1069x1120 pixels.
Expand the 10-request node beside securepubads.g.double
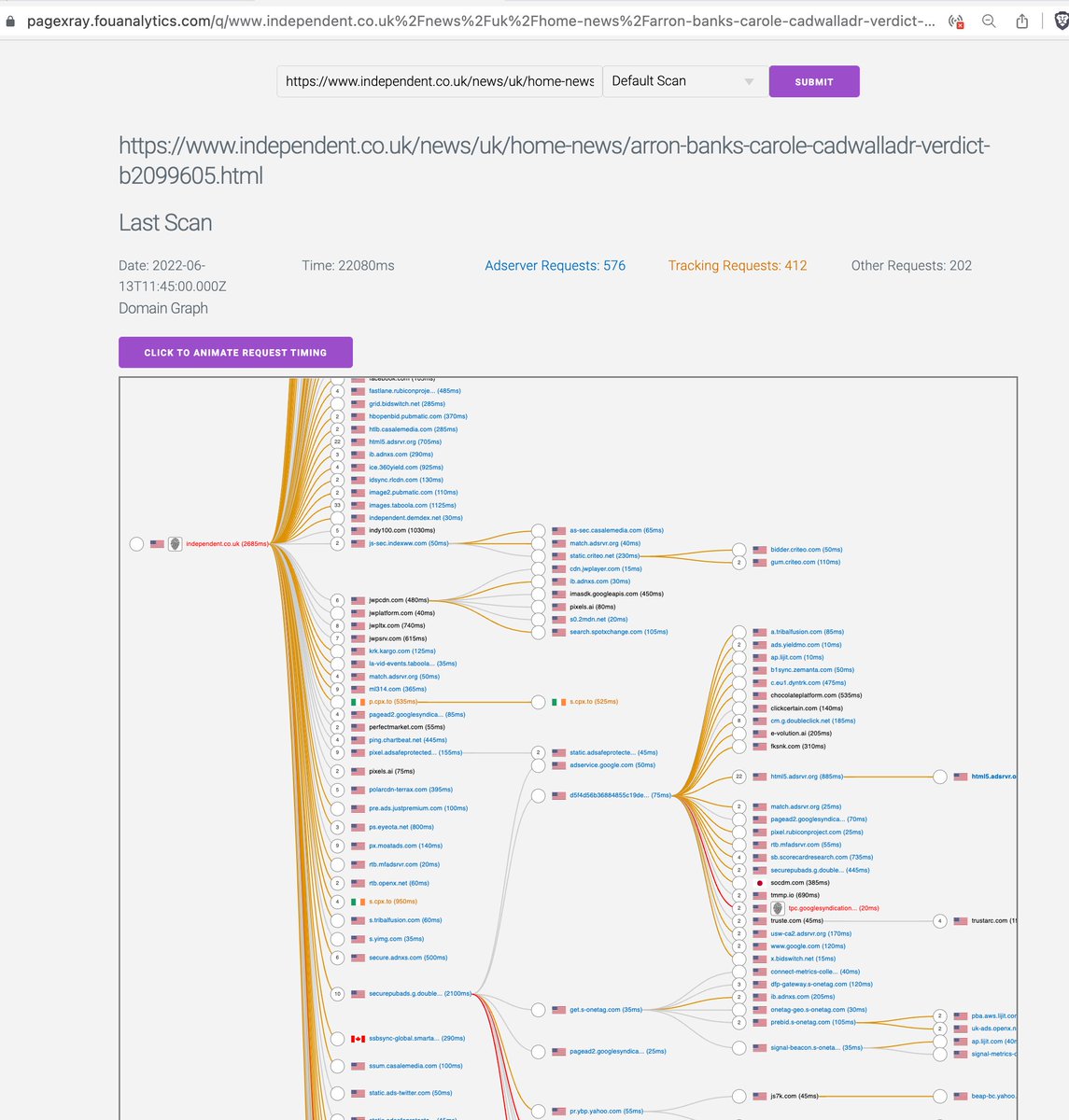pyautogui.click(x=337, y=994)
